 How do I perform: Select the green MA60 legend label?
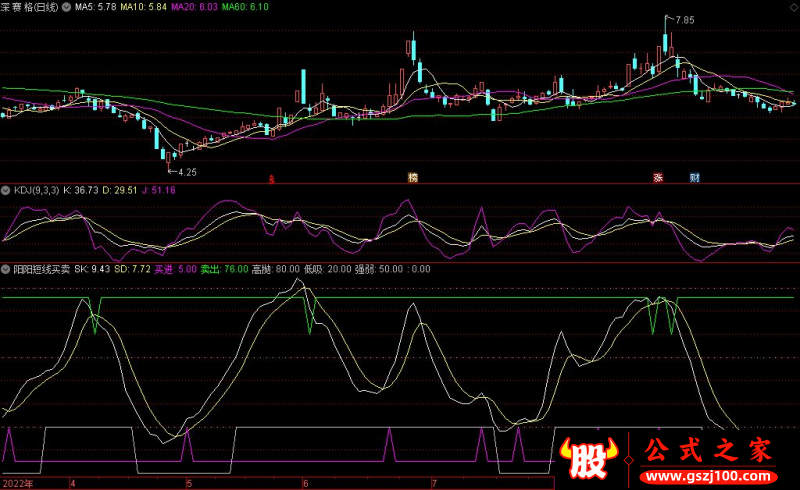(x=245, y=7)
